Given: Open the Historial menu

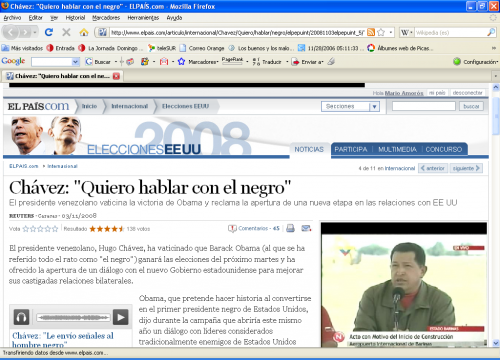Looking at the screenshot, I should pos(75,18).
